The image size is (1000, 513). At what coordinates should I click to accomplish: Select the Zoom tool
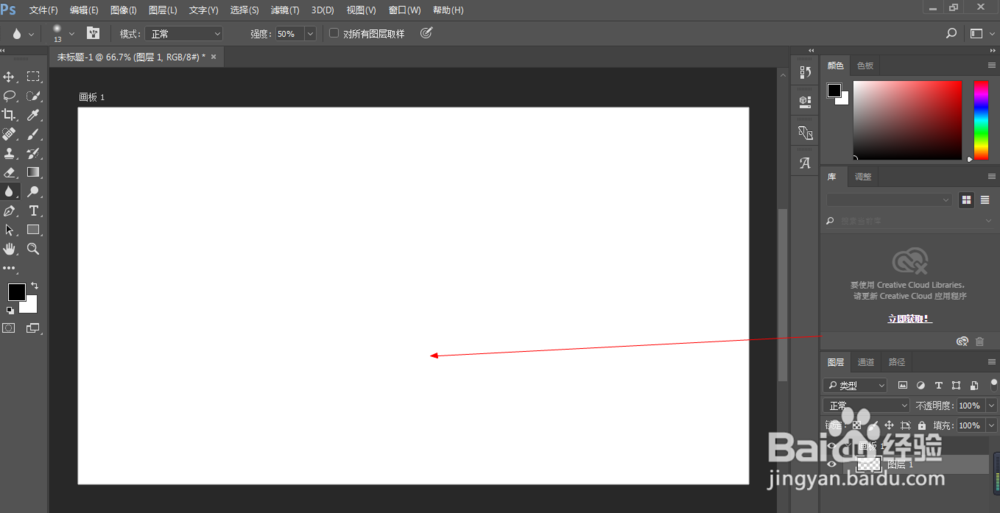pos(33,249)
